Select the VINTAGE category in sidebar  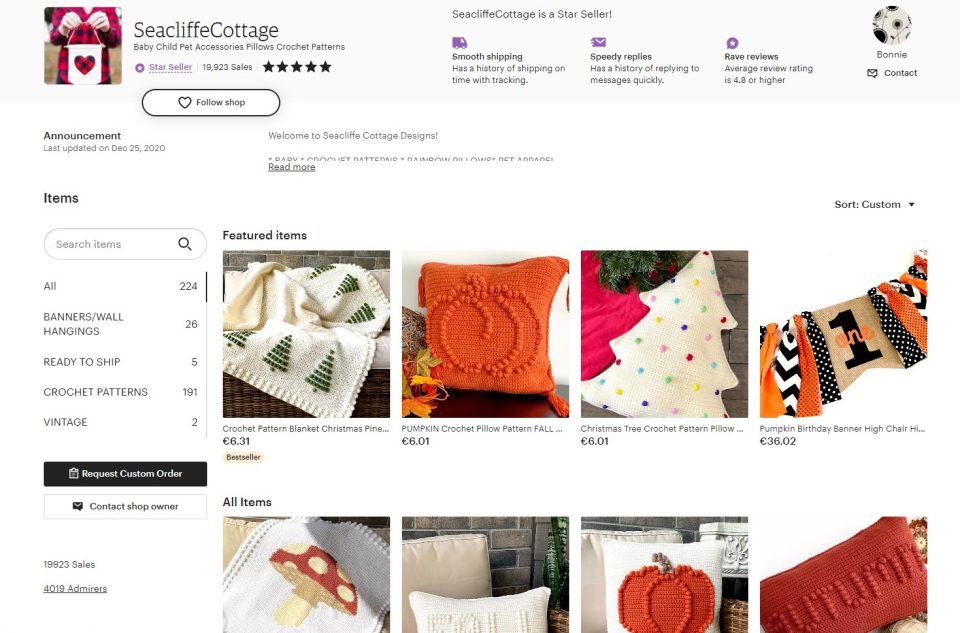64,422
